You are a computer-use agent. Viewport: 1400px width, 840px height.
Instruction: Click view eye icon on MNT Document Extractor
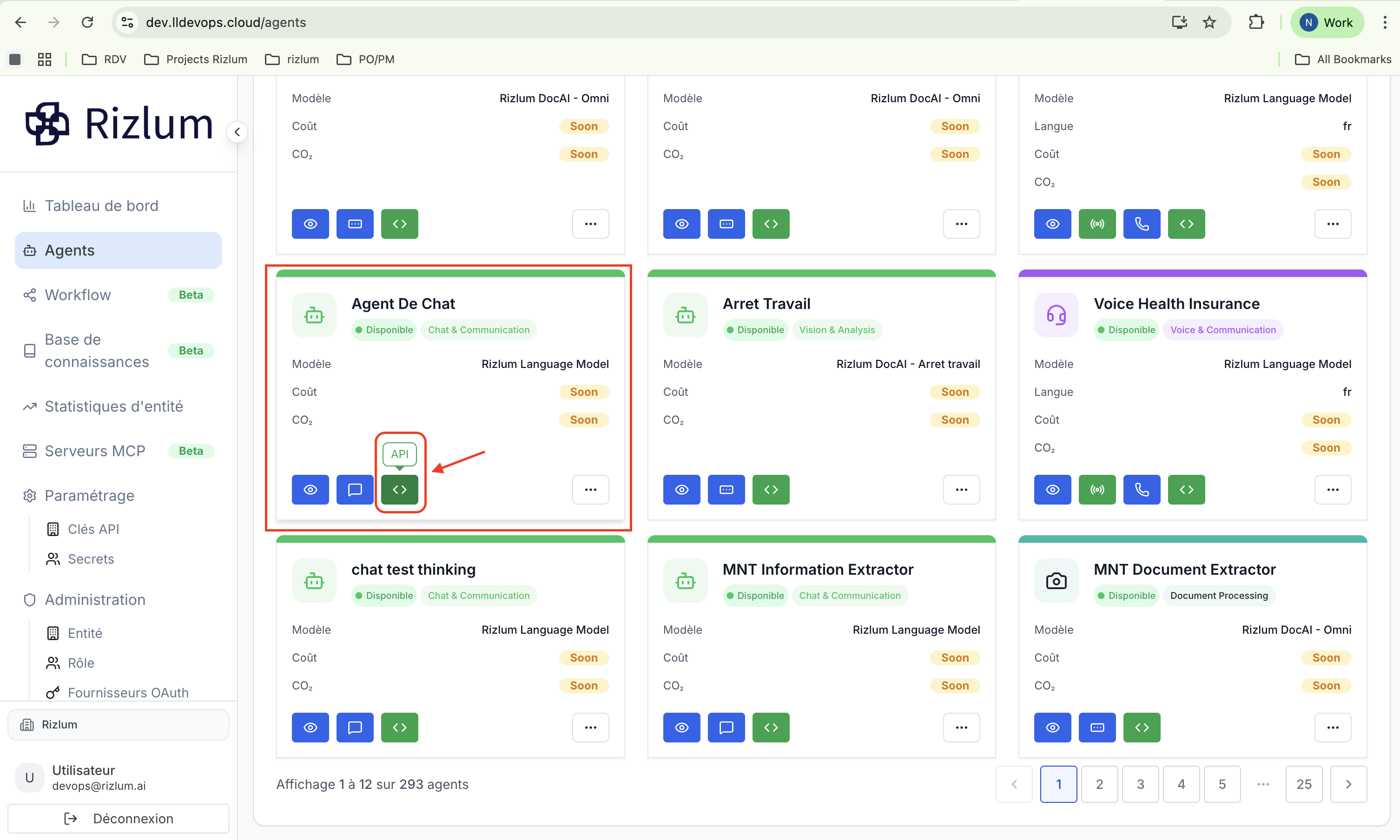pyautogui.click(x=1052, y=727)
